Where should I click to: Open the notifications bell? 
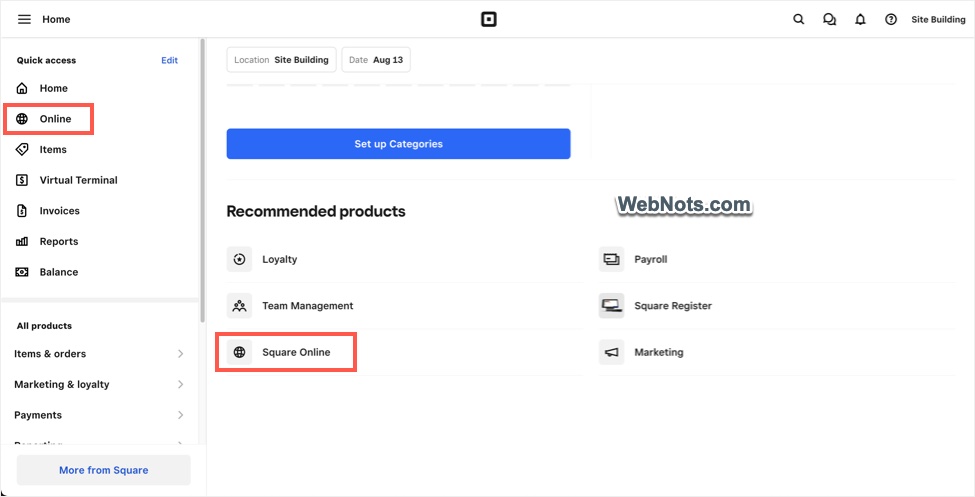[x=860, y=19]
